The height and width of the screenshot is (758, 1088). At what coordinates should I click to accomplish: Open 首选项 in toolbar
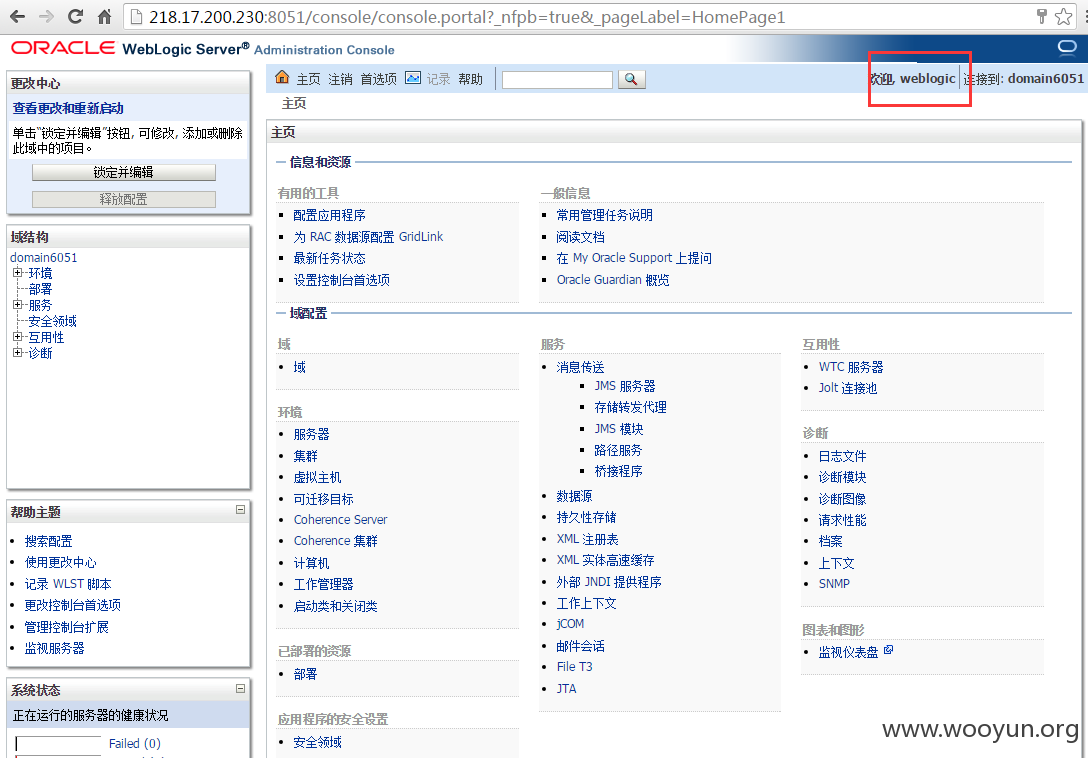coord(378,79)
